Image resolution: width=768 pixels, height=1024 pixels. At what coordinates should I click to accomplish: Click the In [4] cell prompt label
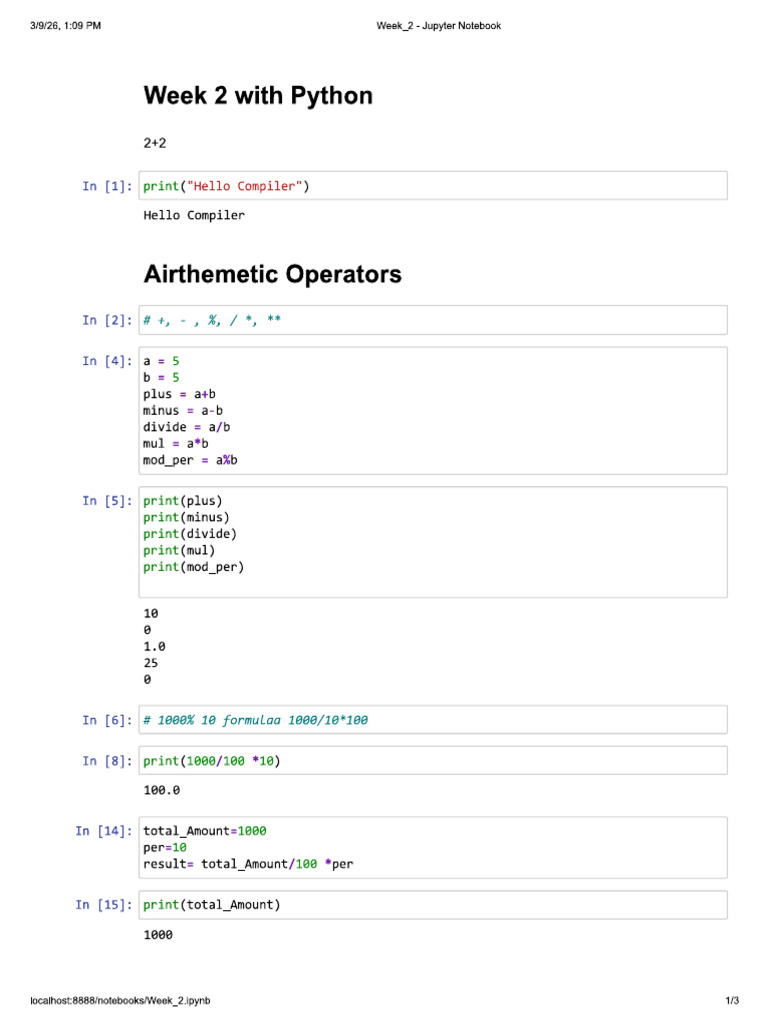[107, 361]
